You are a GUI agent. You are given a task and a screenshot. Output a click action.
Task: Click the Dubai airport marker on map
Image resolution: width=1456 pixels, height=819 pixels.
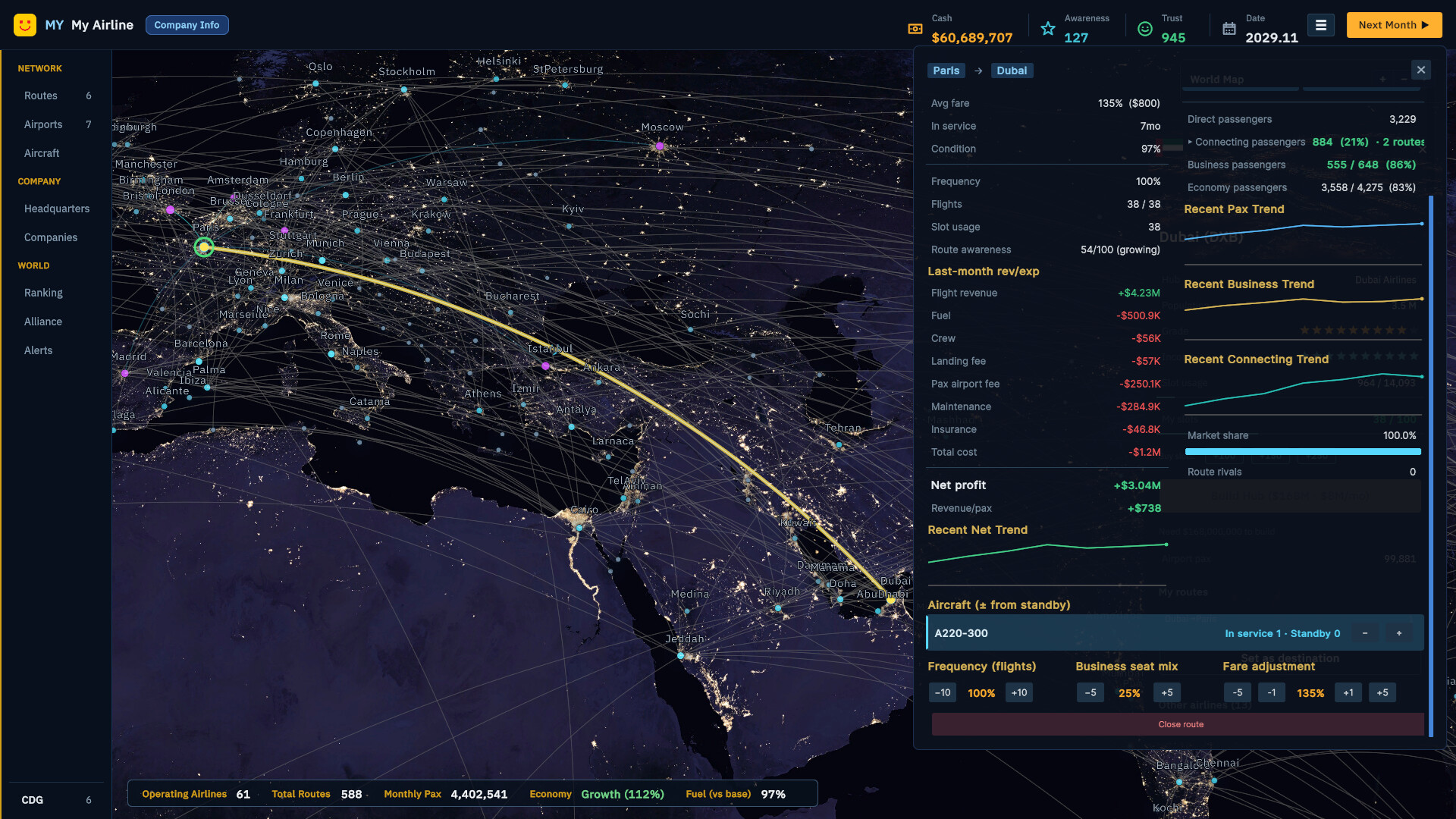(890, 599)
